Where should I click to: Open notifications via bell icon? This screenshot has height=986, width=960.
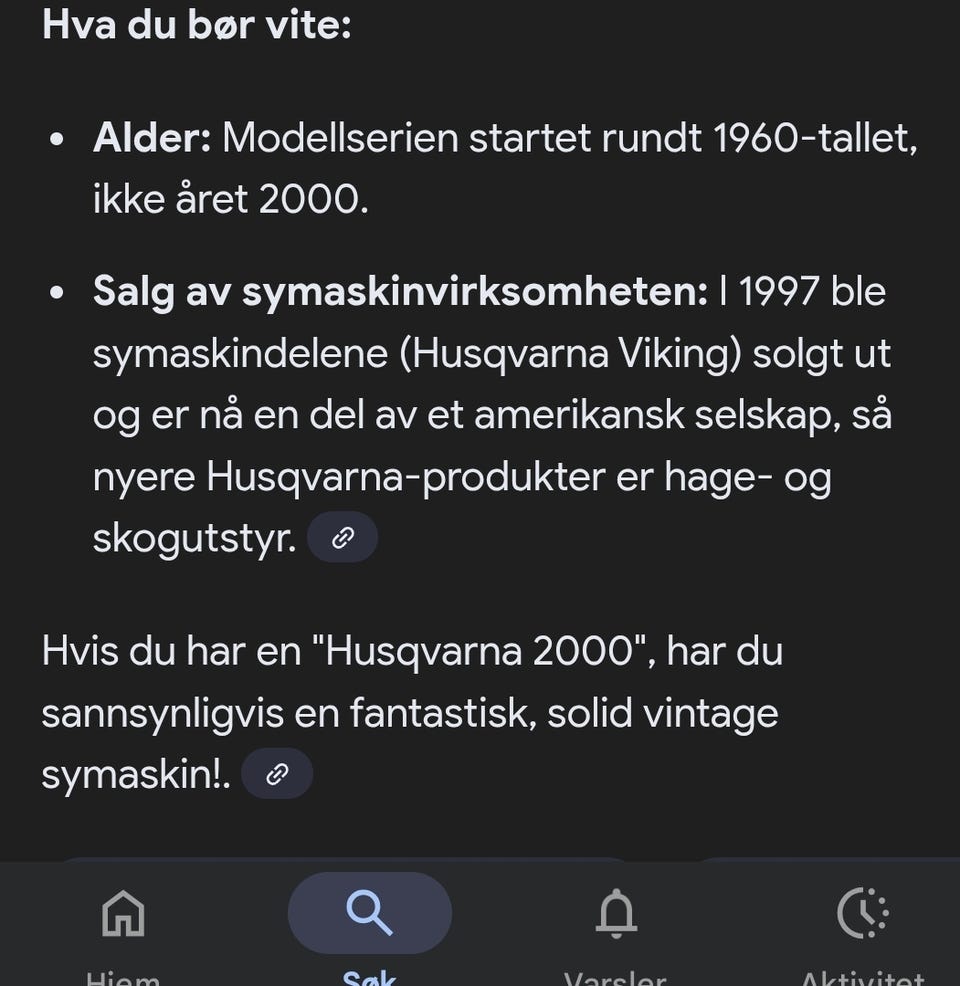[x=616, y=912]
